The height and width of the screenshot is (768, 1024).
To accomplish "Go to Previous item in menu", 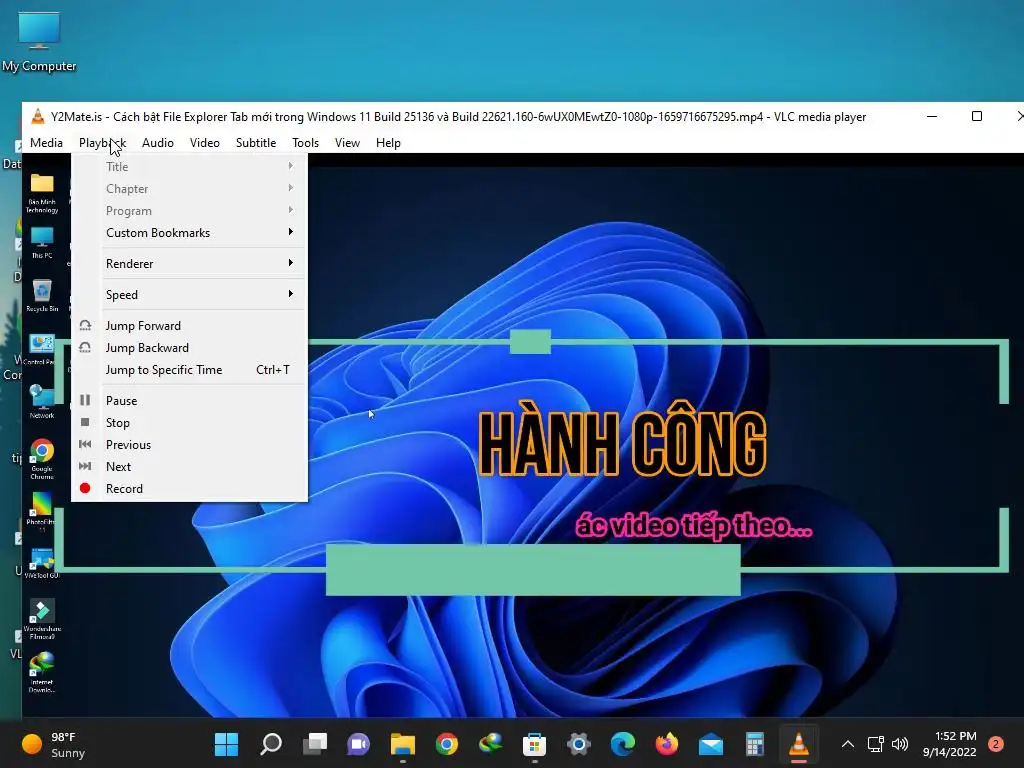I will click(x=189, y=444).
